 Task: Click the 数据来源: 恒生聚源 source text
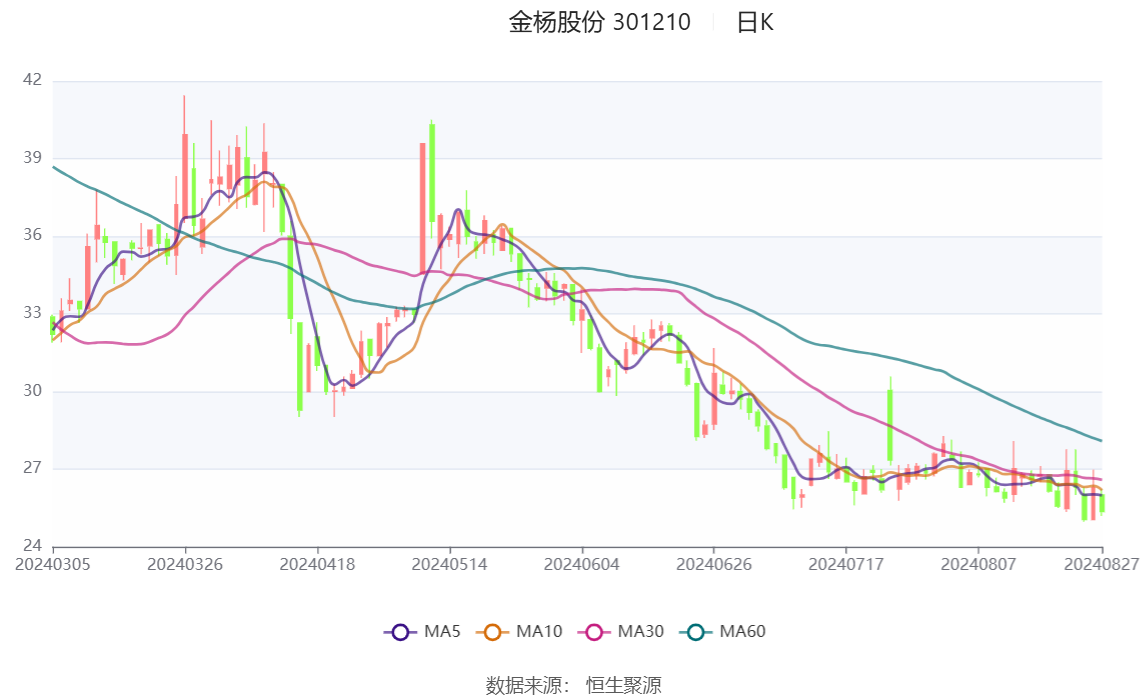pos(574,686)
